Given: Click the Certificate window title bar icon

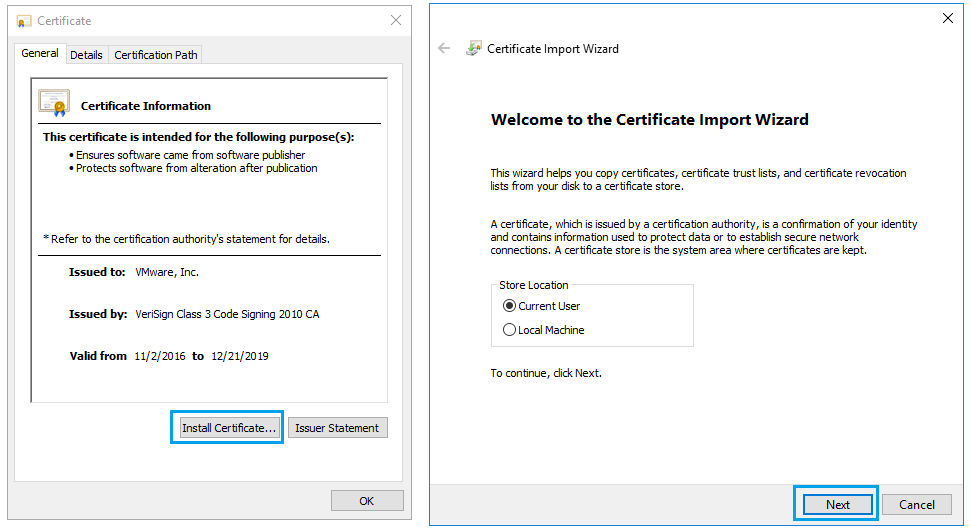Looking at the screenshot, I should tap(24, 20).
